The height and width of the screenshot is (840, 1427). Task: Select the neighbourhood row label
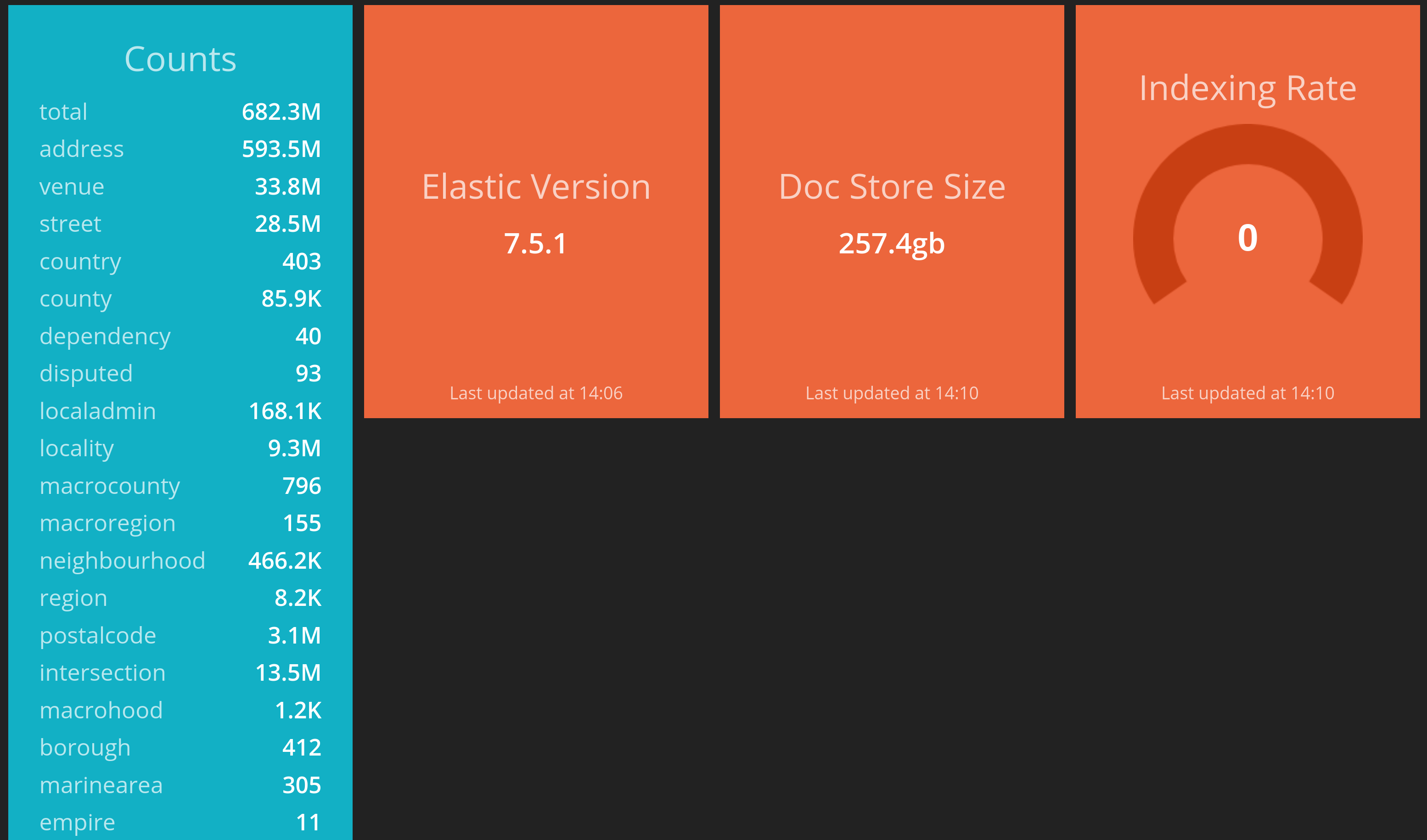coord(122,560)
